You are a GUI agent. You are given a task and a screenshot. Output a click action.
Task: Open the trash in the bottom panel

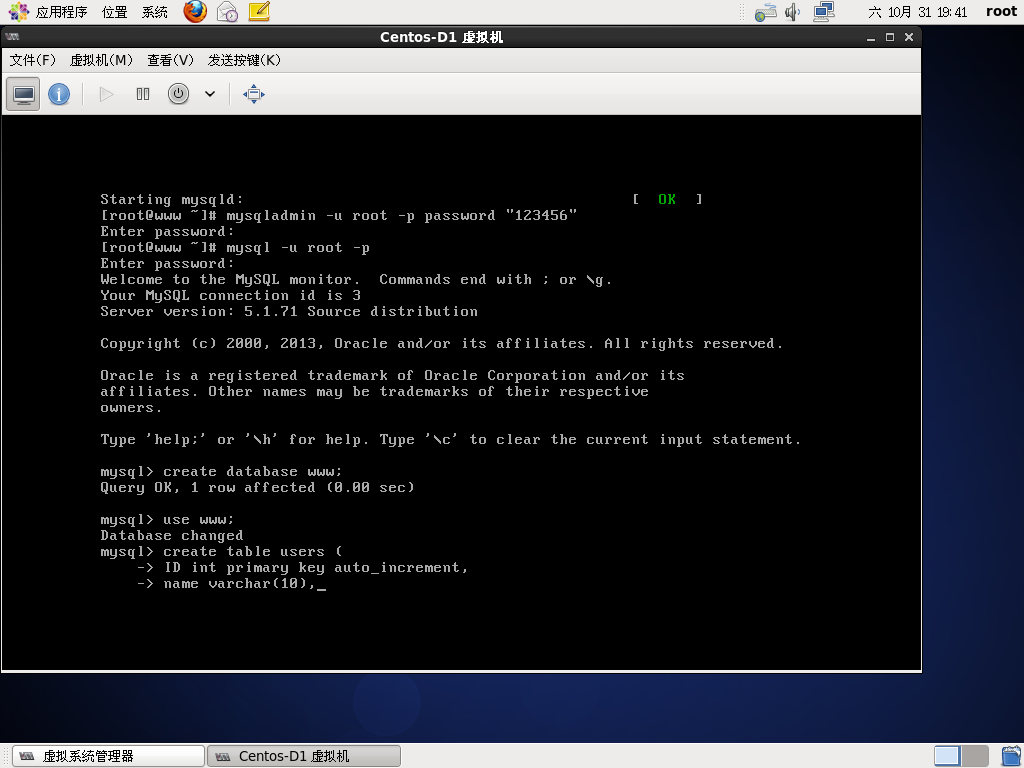pyautogui.click(x=1011, y=756)
